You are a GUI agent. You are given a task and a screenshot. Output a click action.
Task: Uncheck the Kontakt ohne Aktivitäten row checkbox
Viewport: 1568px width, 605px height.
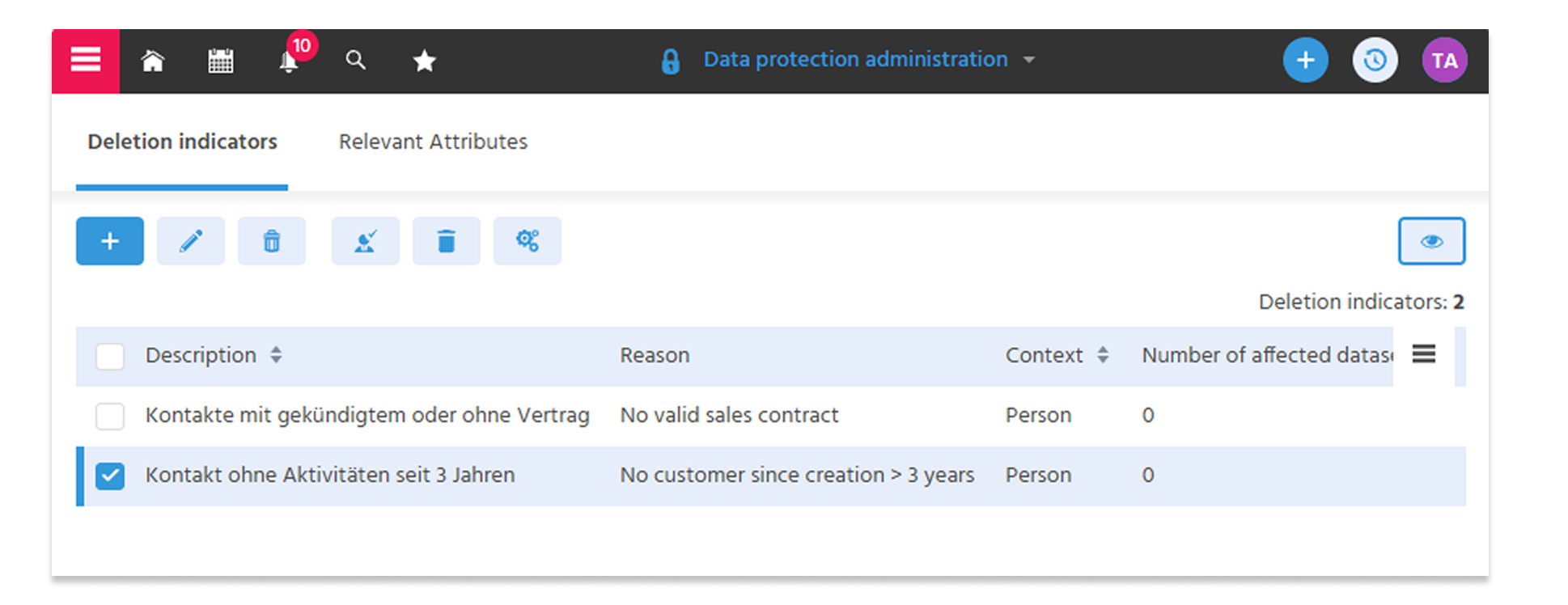[110, 476]
